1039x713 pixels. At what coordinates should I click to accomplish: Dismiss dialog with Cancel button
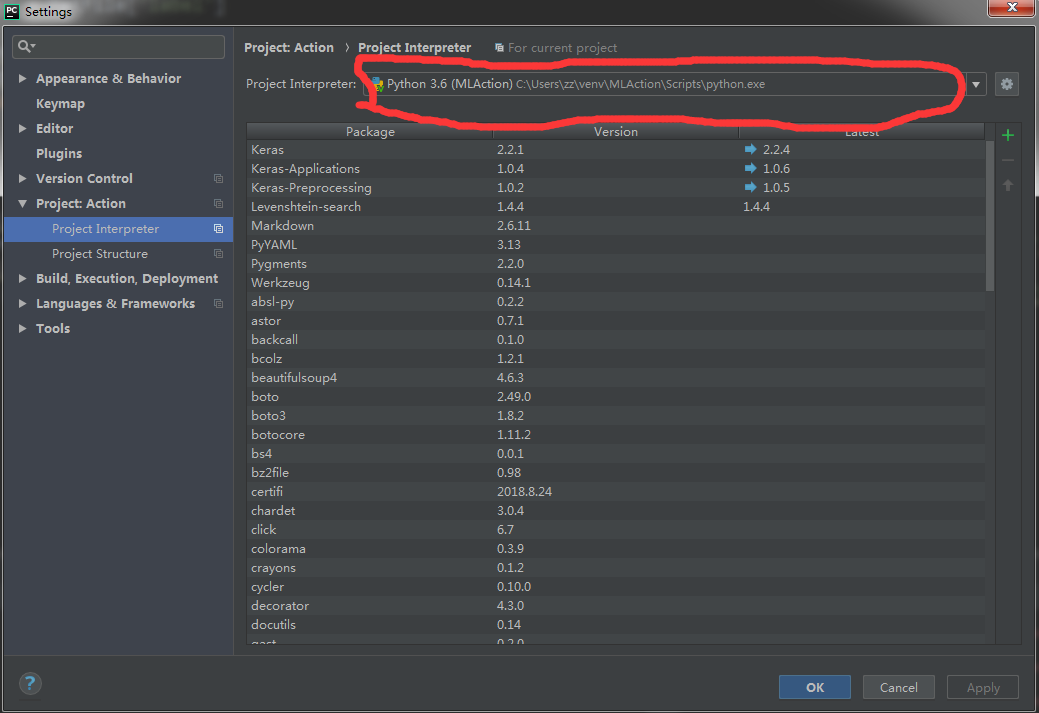click(x=898, y=687)
